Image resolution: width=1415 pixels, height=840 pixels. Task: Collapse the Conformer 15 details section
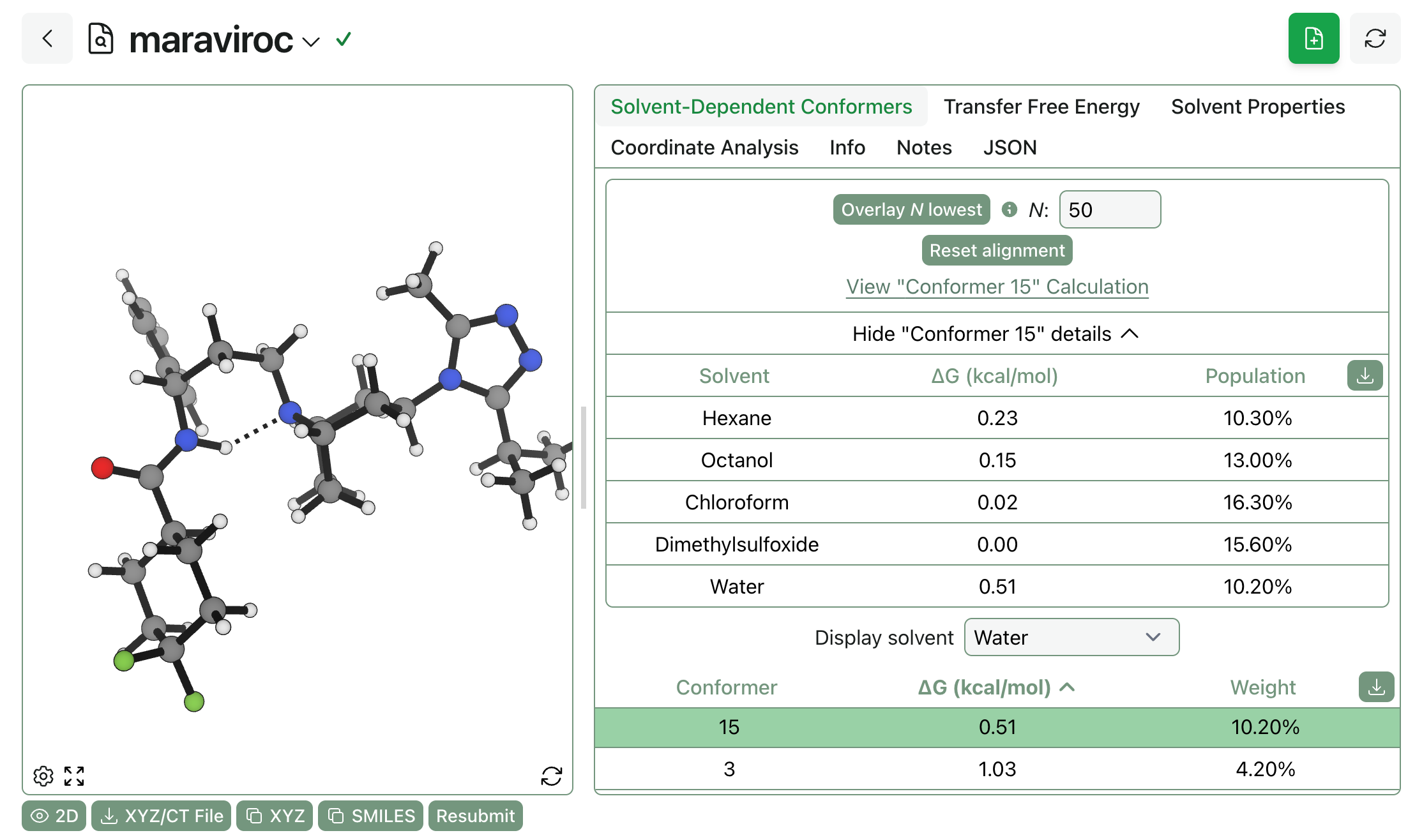pyautogui.click(x=995, y=334)
